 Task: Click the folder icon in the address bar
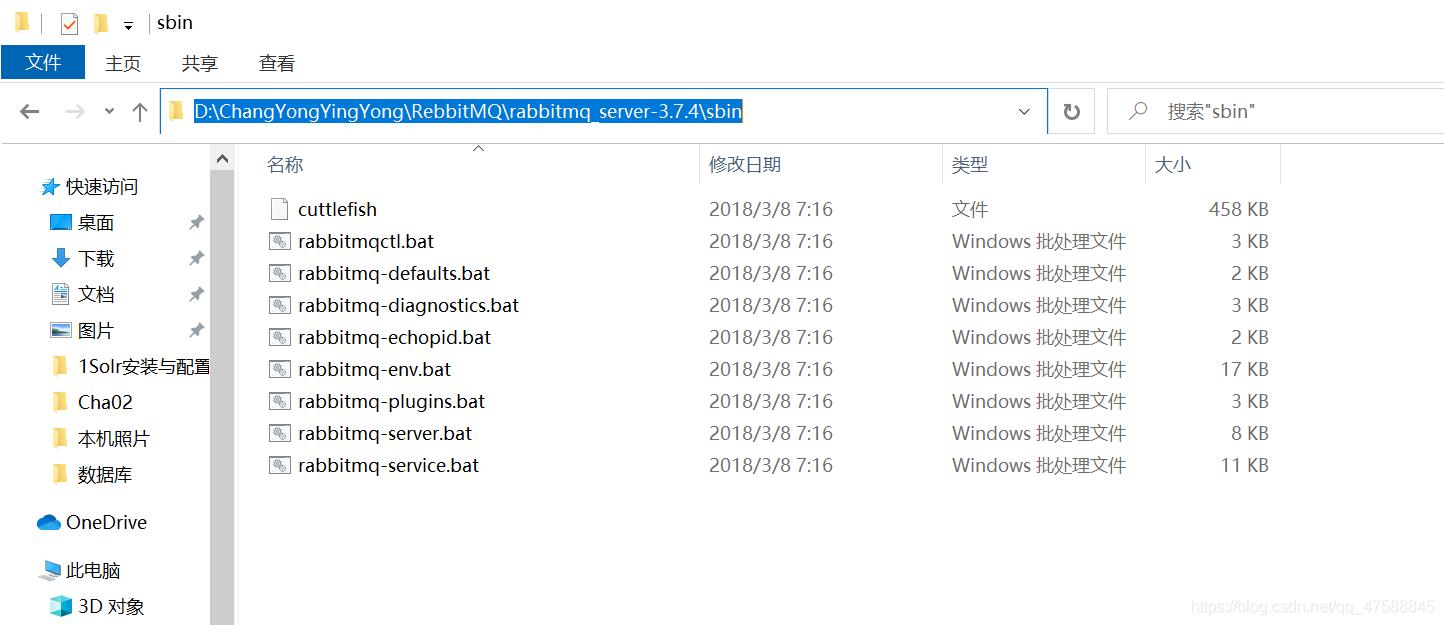coord(175,111)
